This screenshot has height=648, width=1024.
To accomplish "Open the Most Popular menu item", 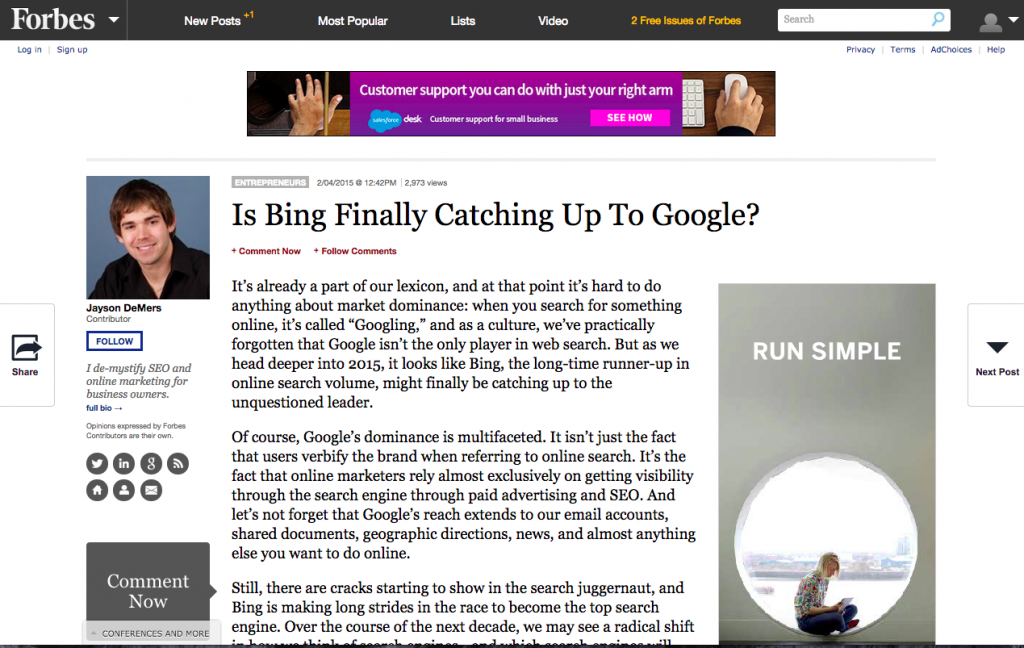I will click(352, 21).
